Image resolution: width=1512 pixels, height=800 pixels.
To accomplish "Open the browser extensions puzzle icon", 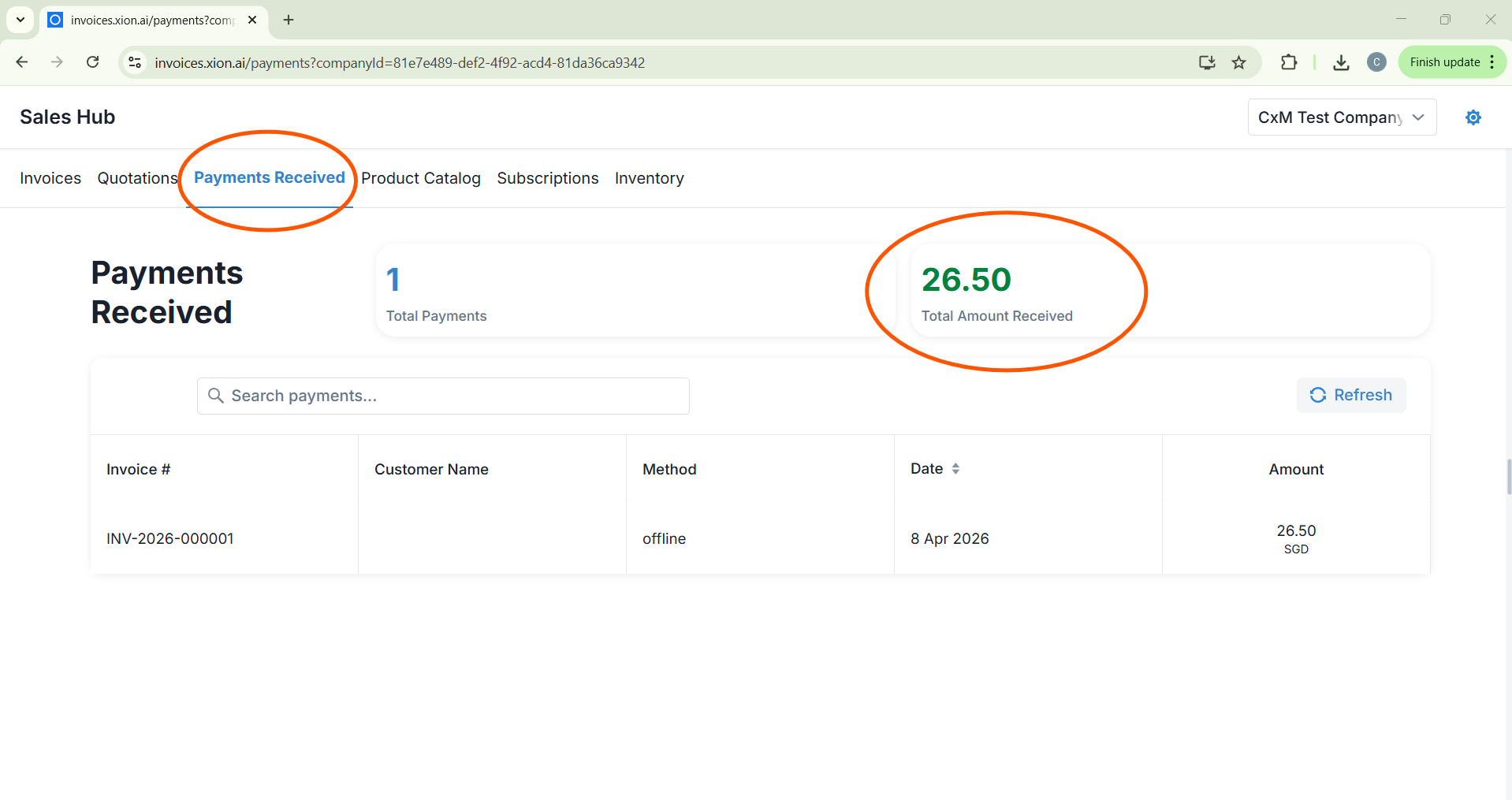I will pos(1289,62).
